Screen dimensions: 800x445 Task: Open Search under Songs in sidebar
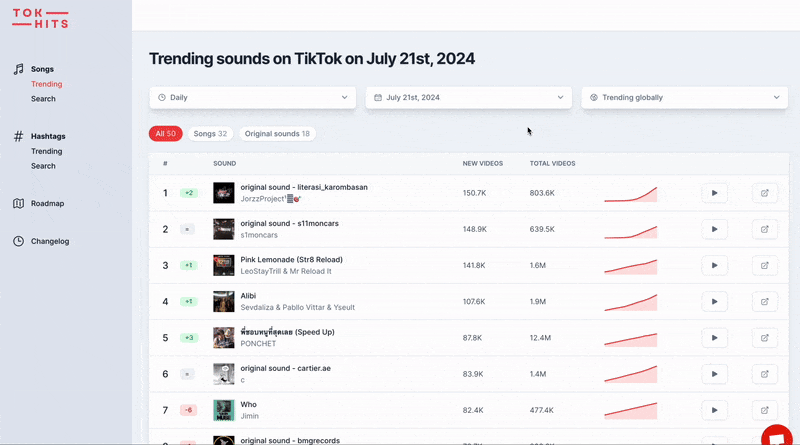pos(43,99)
